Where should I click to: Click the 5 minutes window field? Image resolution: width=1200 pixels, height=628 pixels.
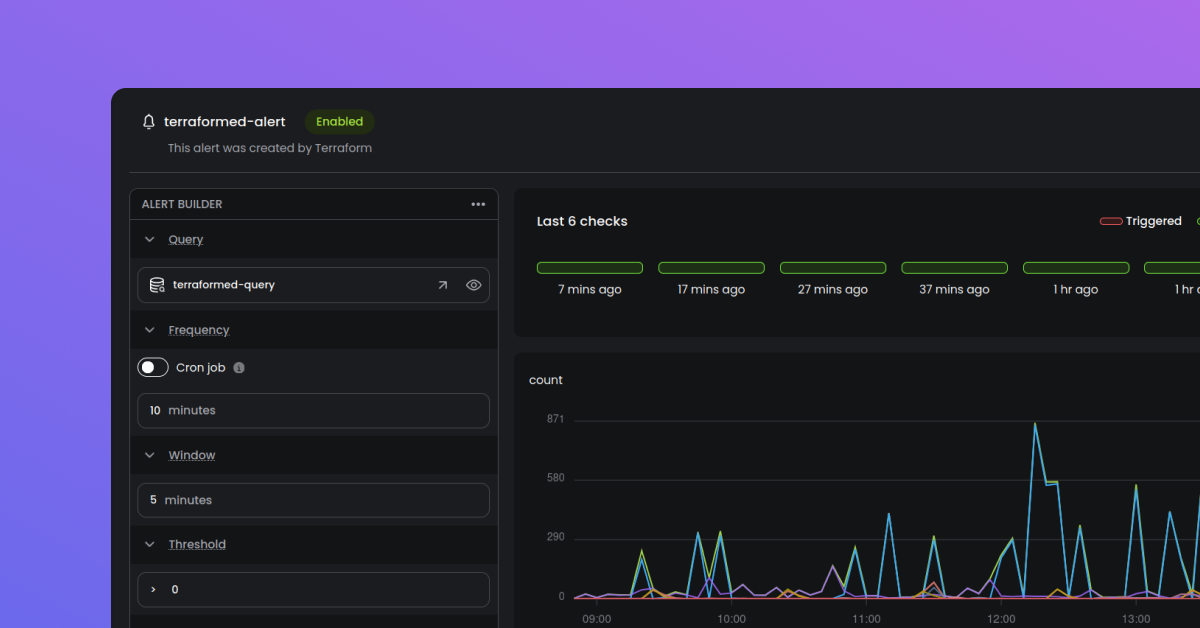pos(313,500)
